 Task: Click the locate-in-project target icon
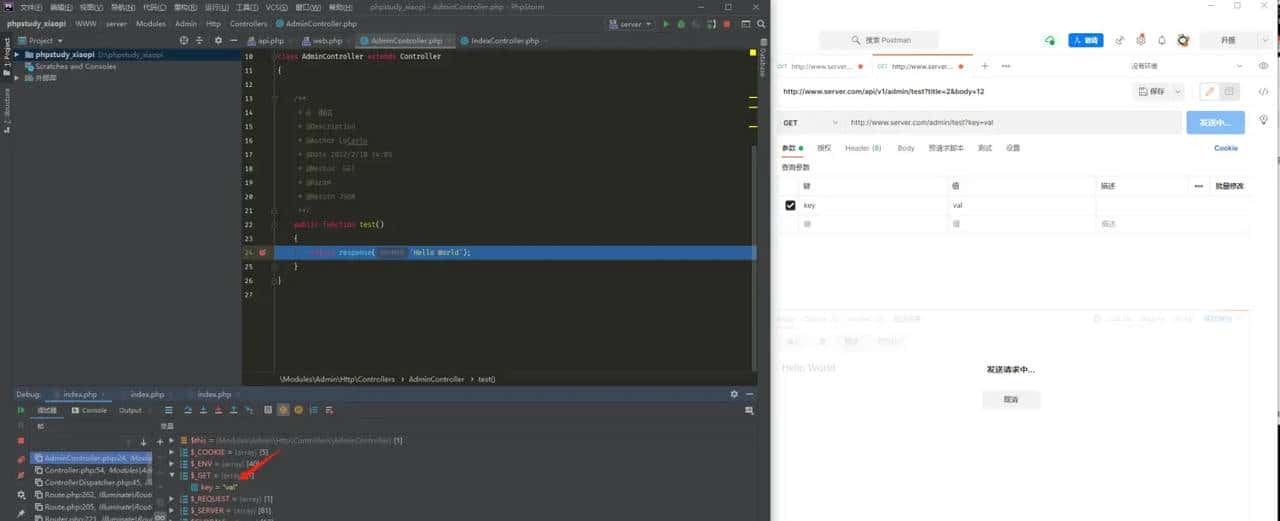[184, 40]
